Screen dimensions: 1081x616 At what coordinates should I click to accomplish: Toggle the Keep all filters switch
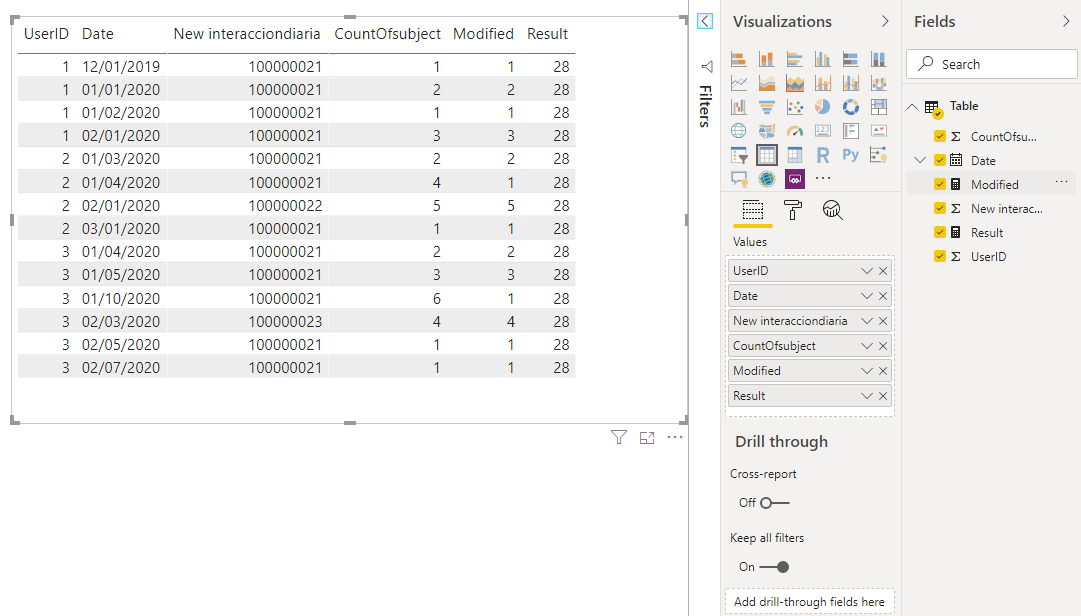[x=774, y=567]
